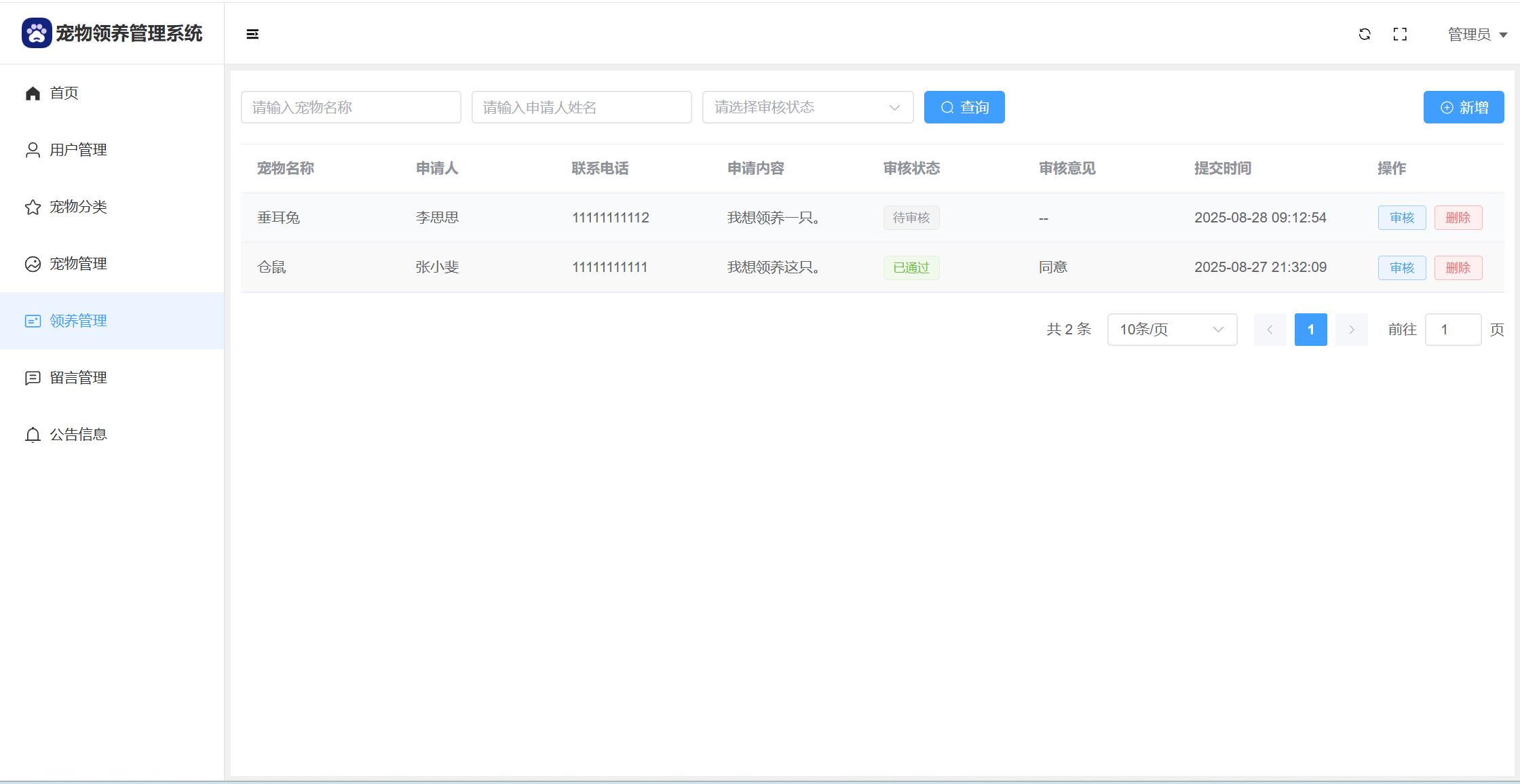Expand the 请选择审核状态 dropdown
The height and width of the screenshot is (784, 1520).
click(807, 107)
